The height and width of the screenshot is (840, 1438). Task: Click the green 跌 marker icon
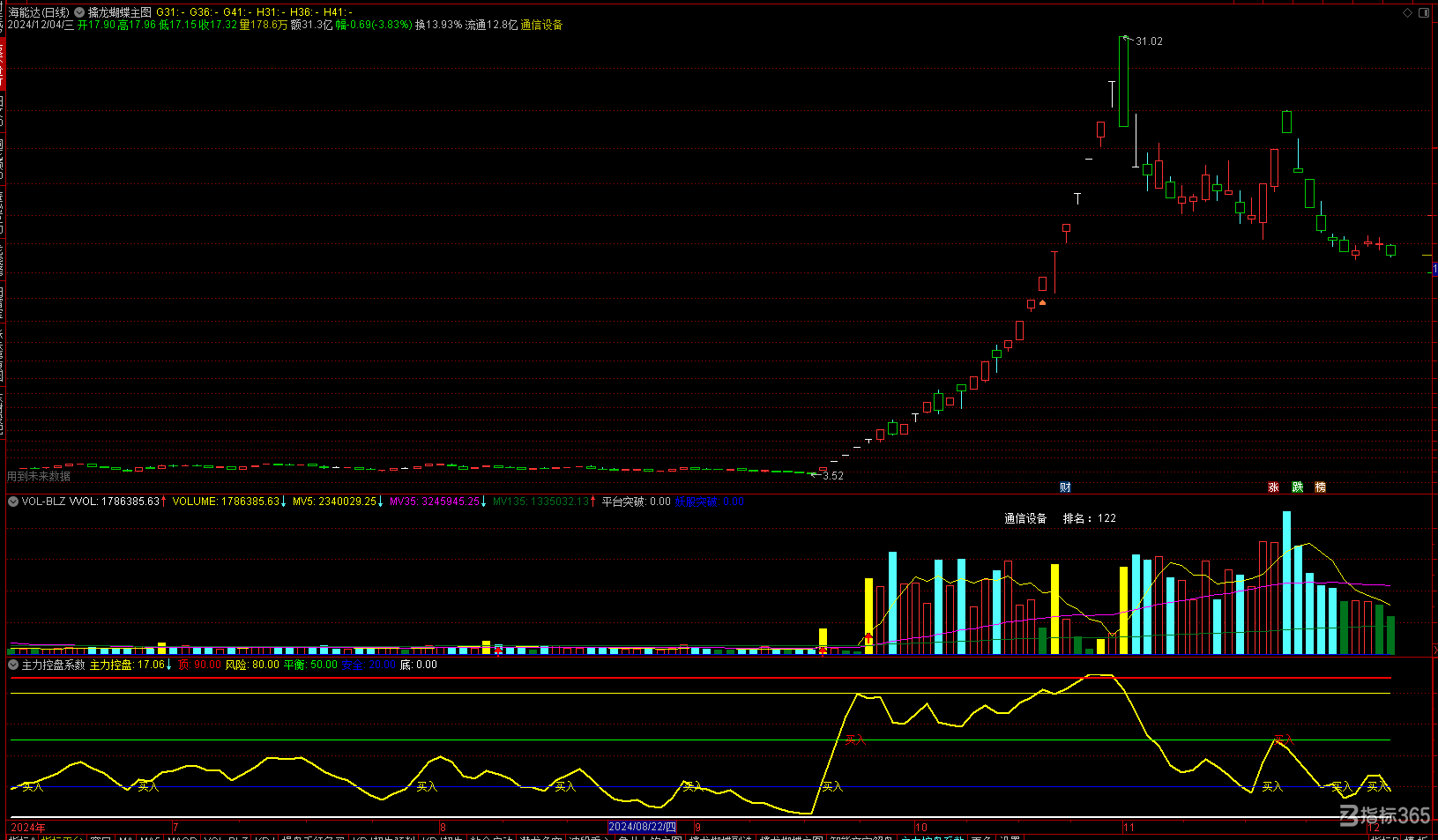[x=1297, y=487]
